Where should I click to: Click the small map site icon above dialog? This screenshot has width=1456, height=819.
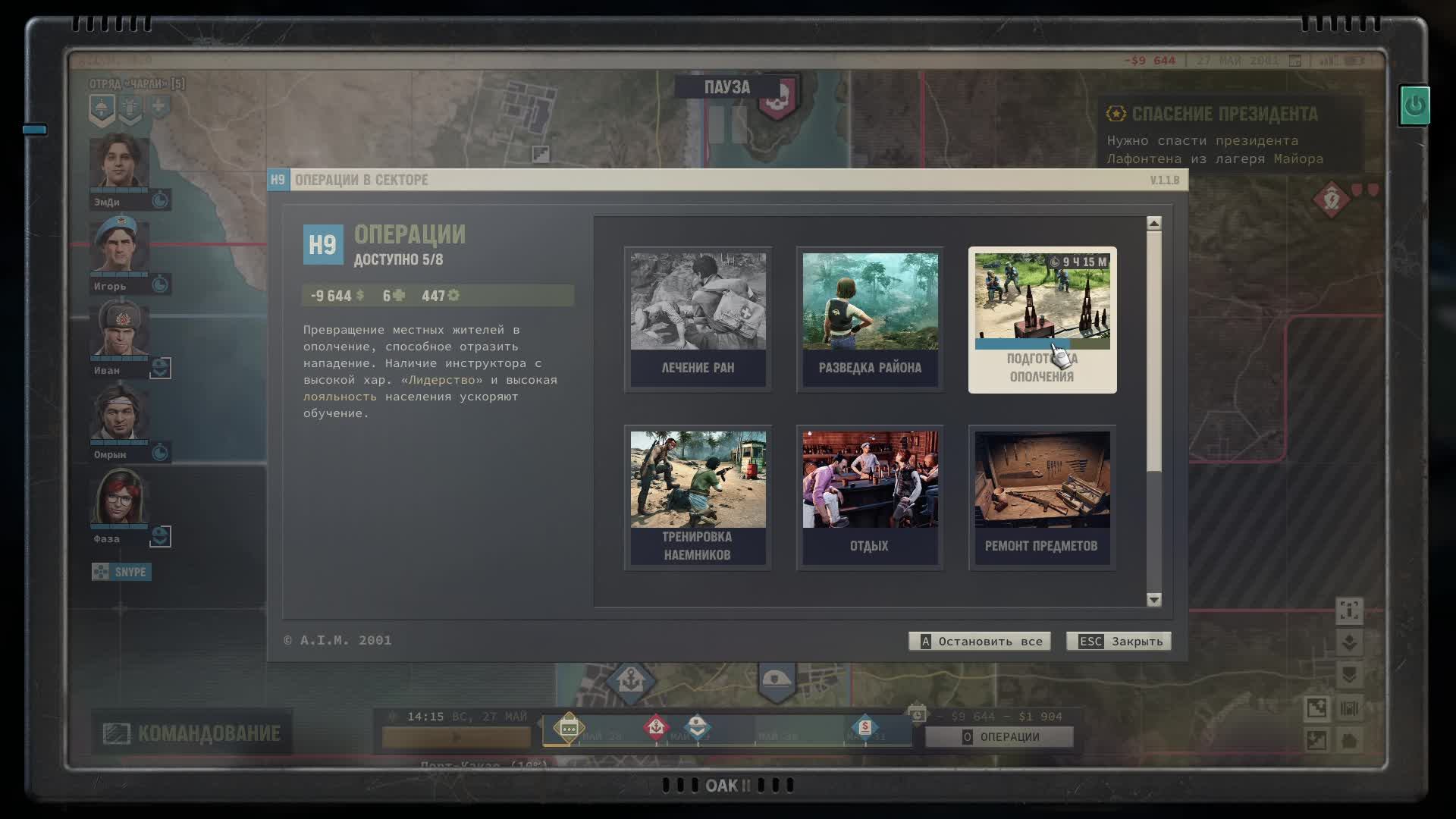541,154
